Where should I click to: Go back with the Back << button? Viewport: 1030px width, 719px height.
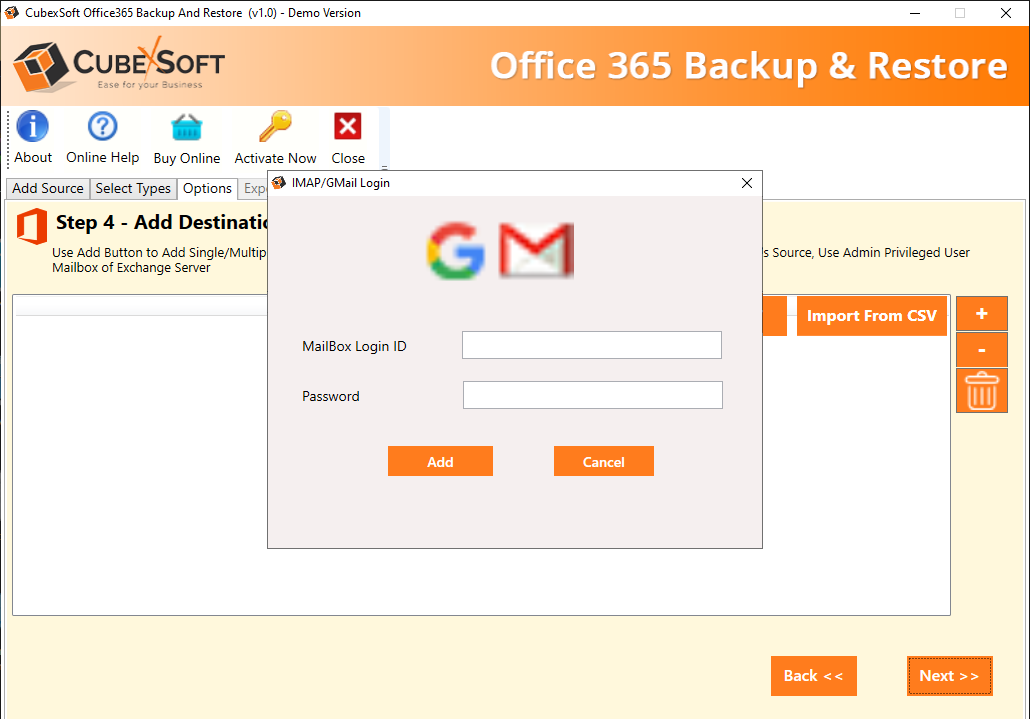pos(813,676)
